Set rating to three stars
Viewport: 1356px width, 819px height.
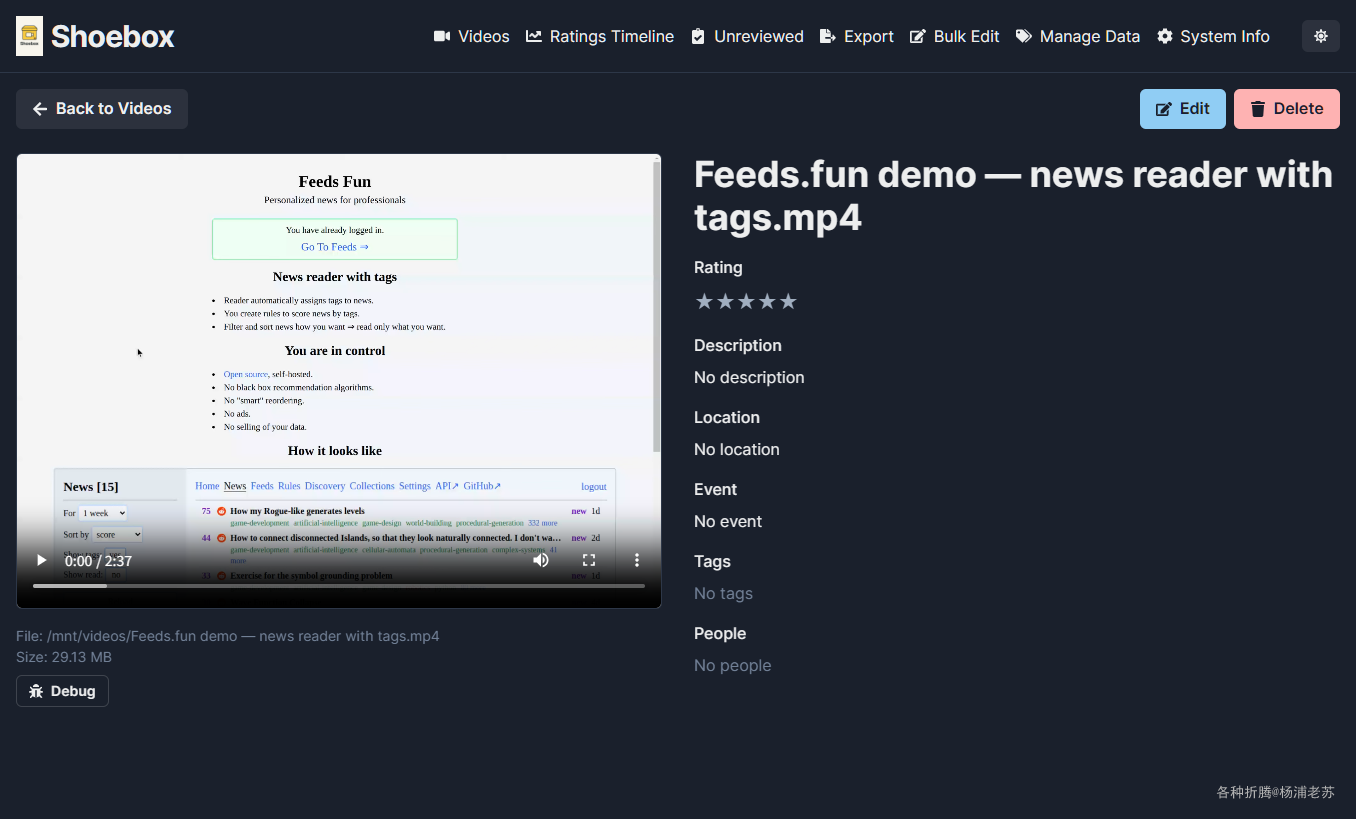(x=746, y=301)
